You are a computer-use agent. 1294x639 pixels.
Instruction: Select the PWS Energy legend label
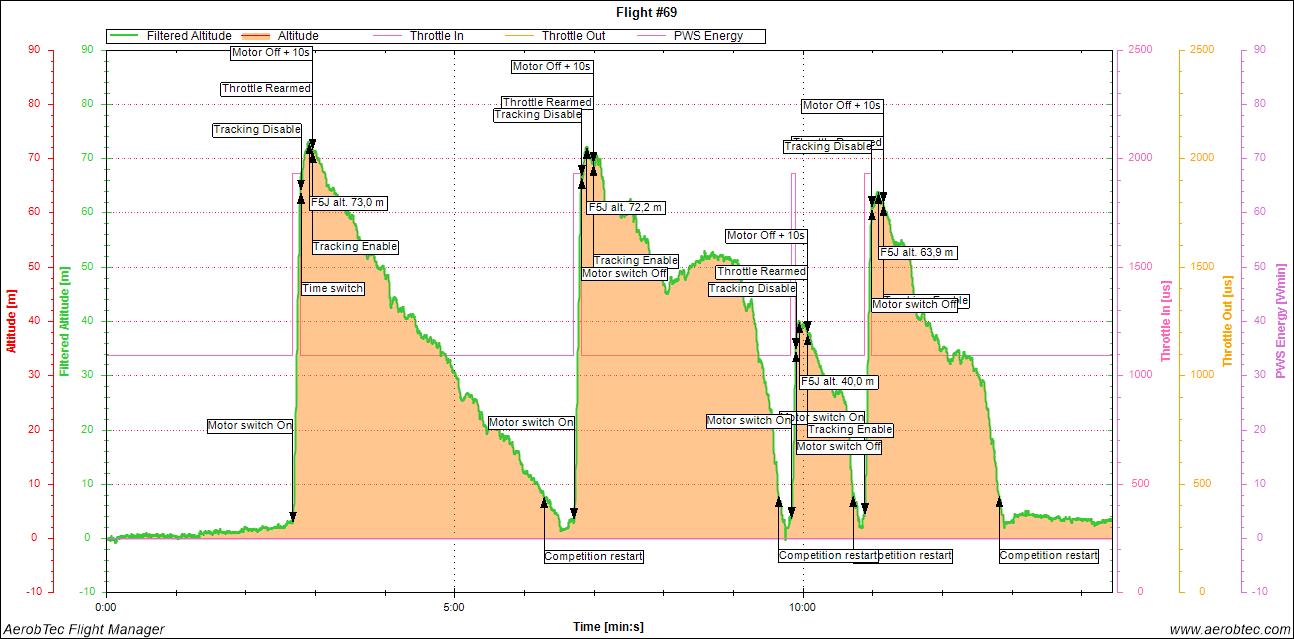(709, 36)
